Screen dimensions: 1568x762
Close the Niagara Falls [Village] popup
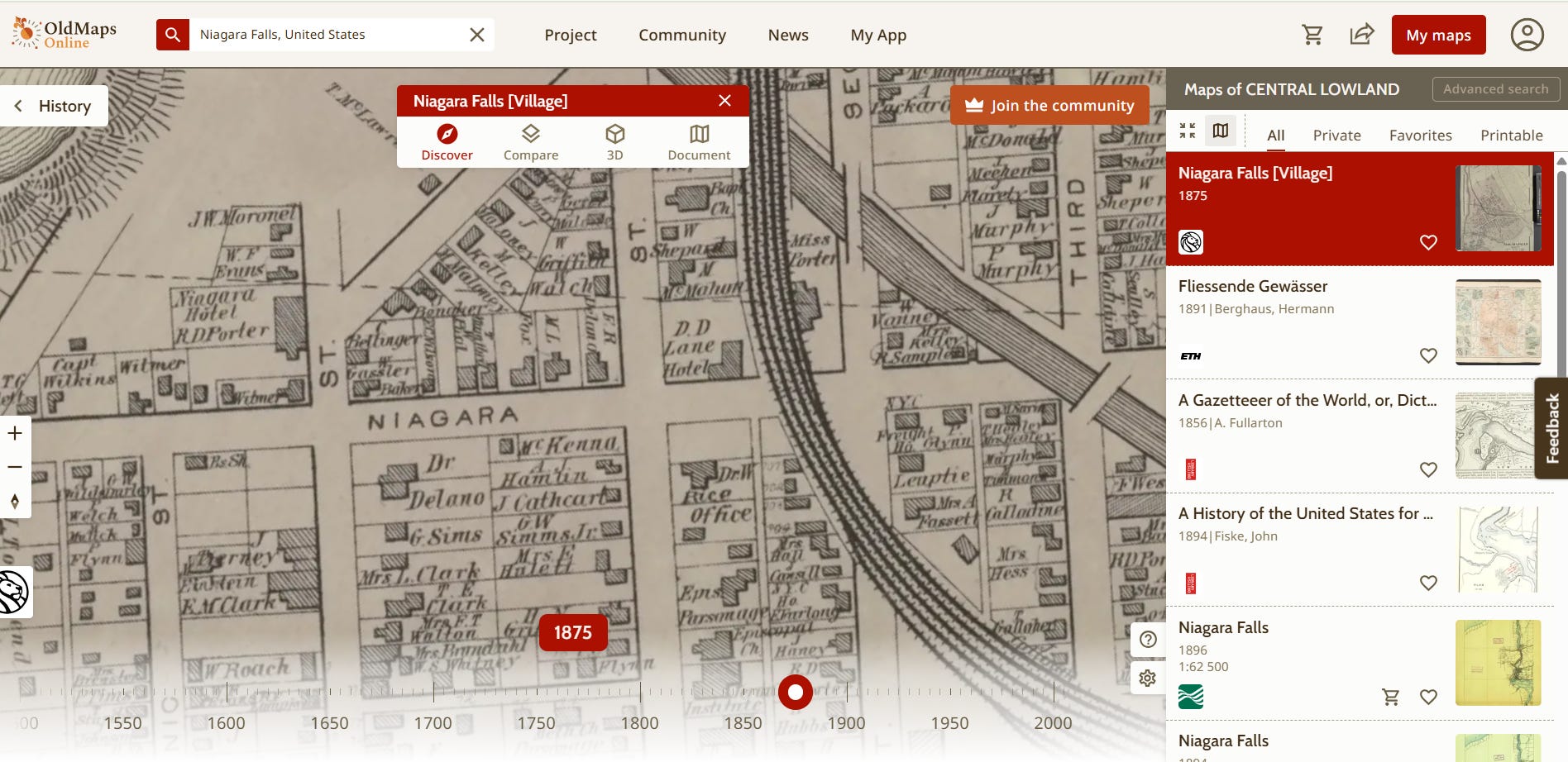724,101
